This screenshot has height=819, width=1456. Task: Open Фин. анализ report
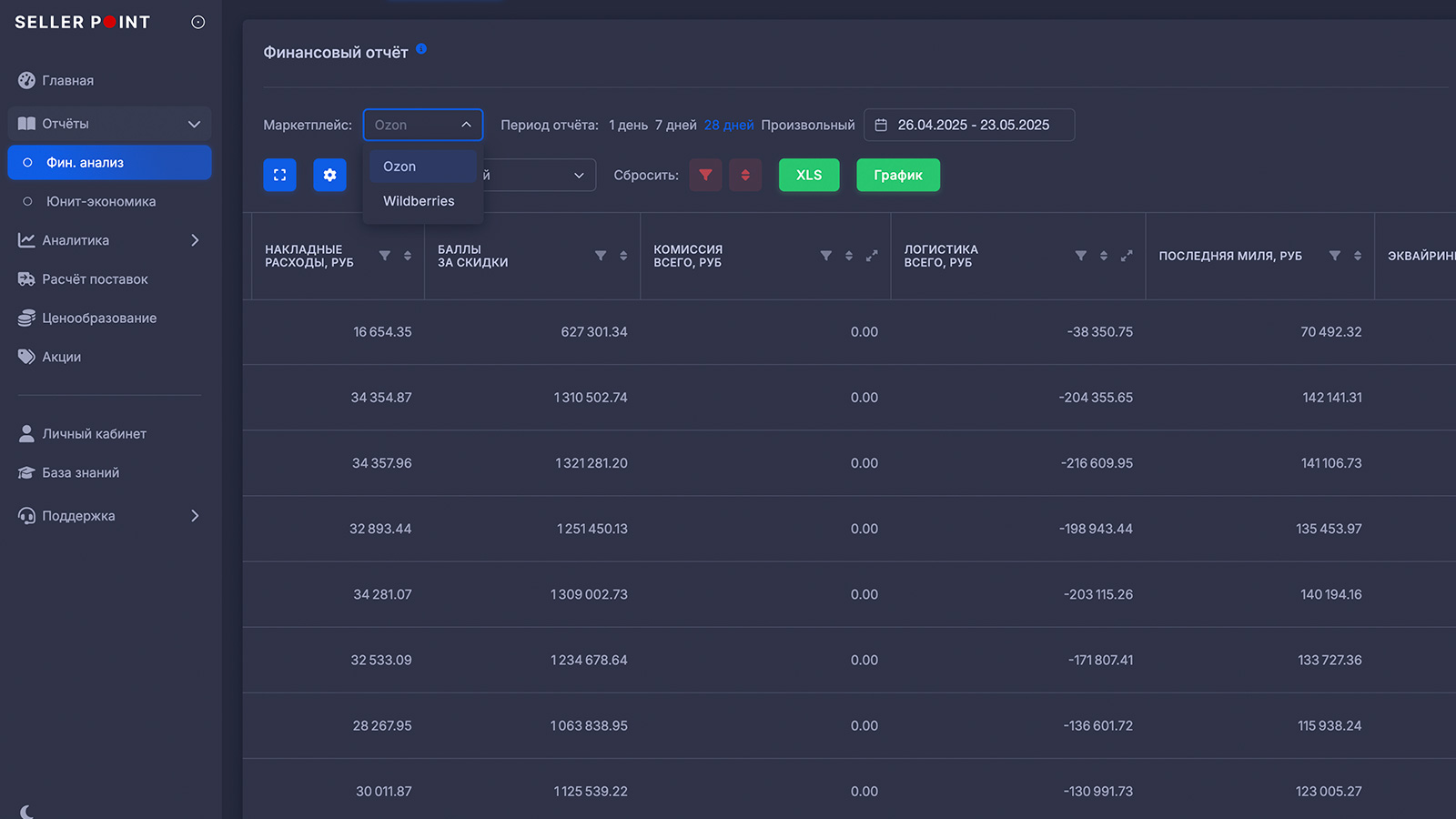tap(109, 163)
